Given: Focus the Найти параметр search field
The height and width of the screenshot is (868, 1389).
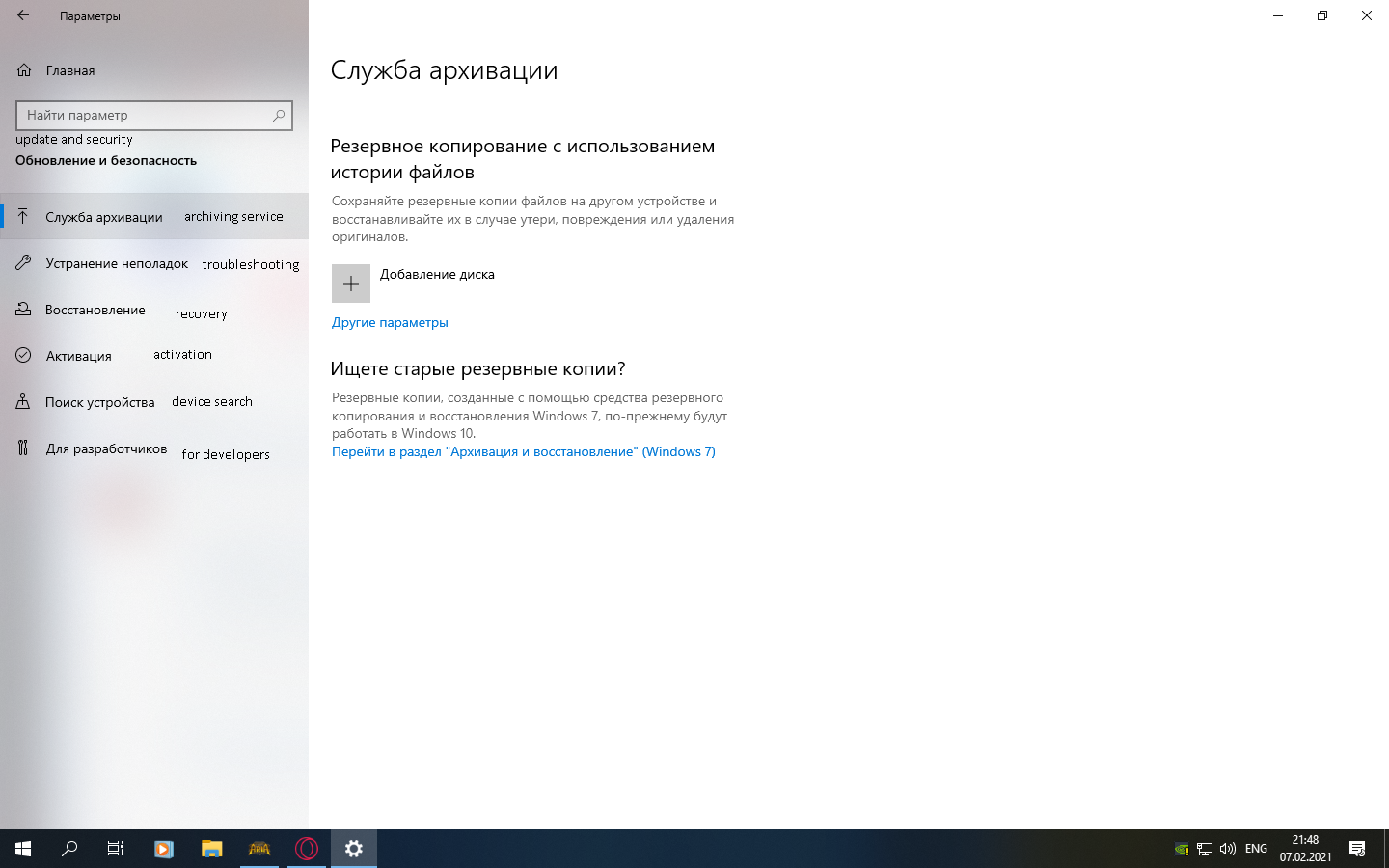Looking at the screenshot, I should pos(154,116).
